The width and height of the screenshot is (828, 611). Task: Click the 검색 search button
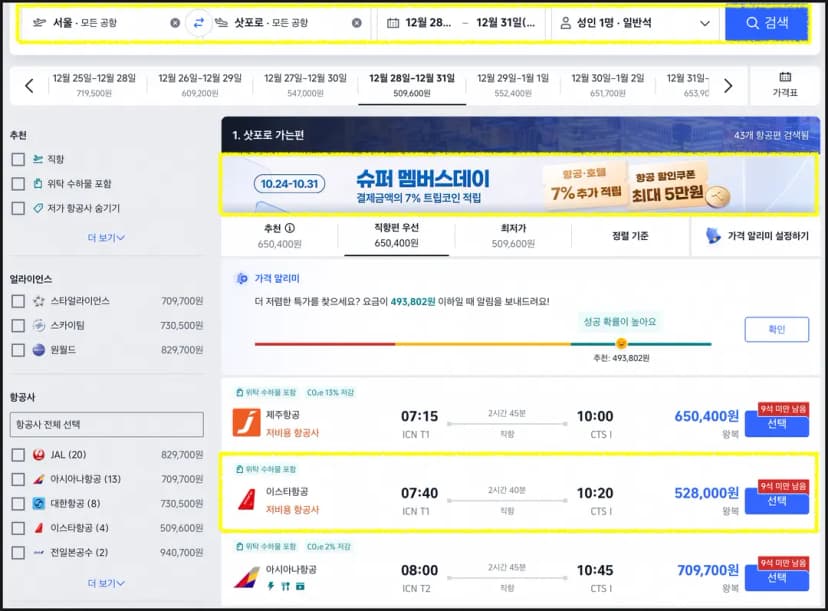766,23
